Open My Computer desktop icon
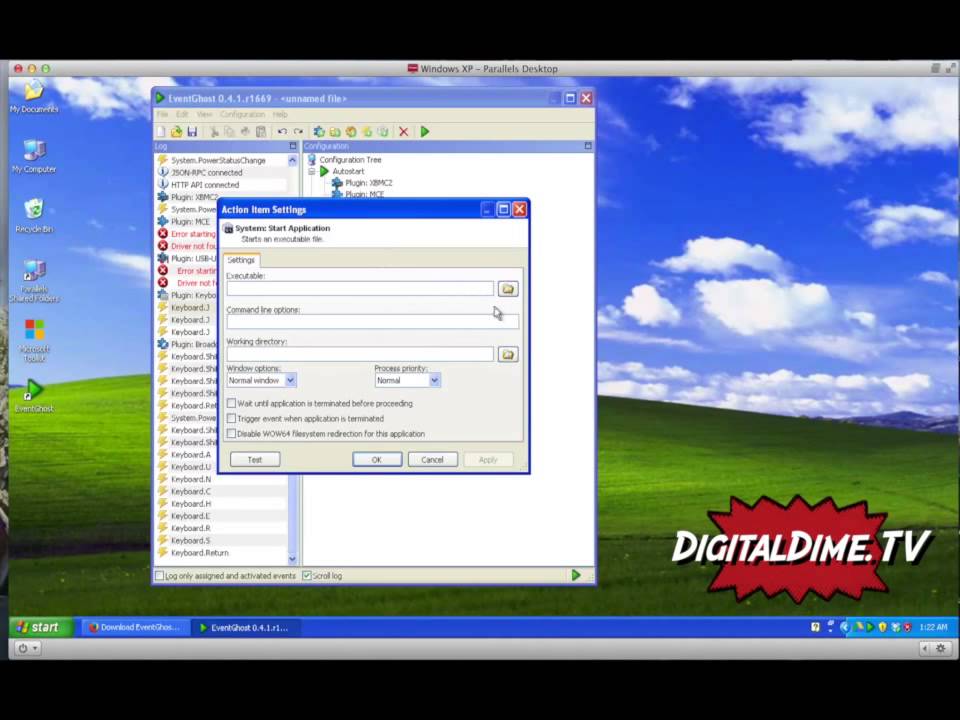 [34, 156]
